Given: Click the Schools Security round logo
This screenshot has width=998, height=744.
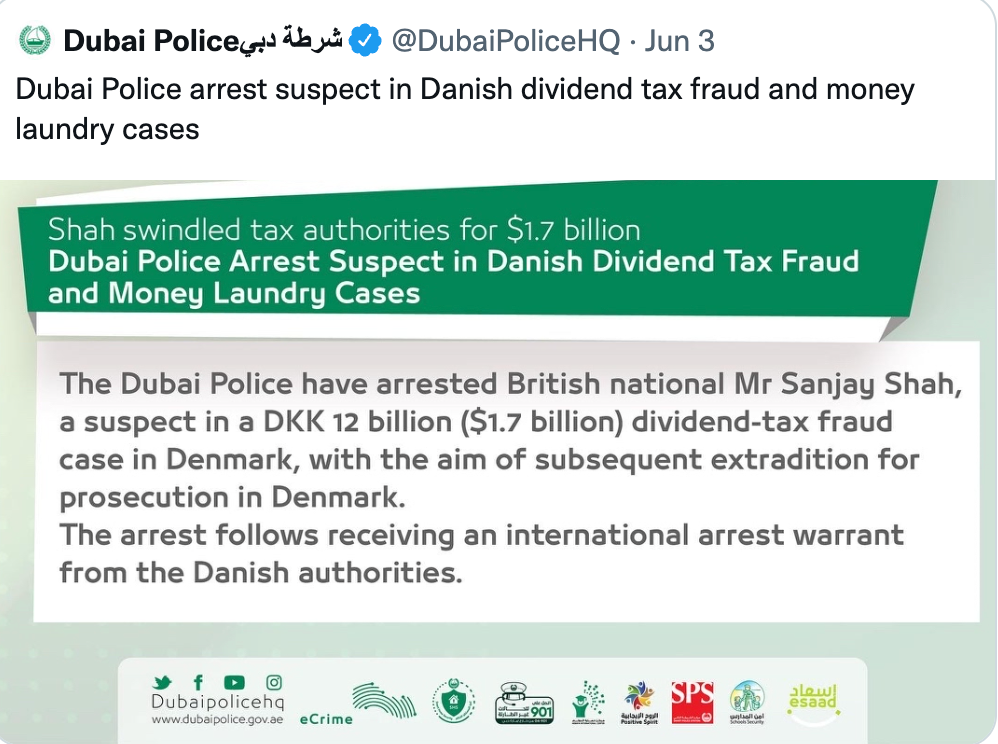Looking at the screenshot, I should pyautogui.click(x=747, y=702).
